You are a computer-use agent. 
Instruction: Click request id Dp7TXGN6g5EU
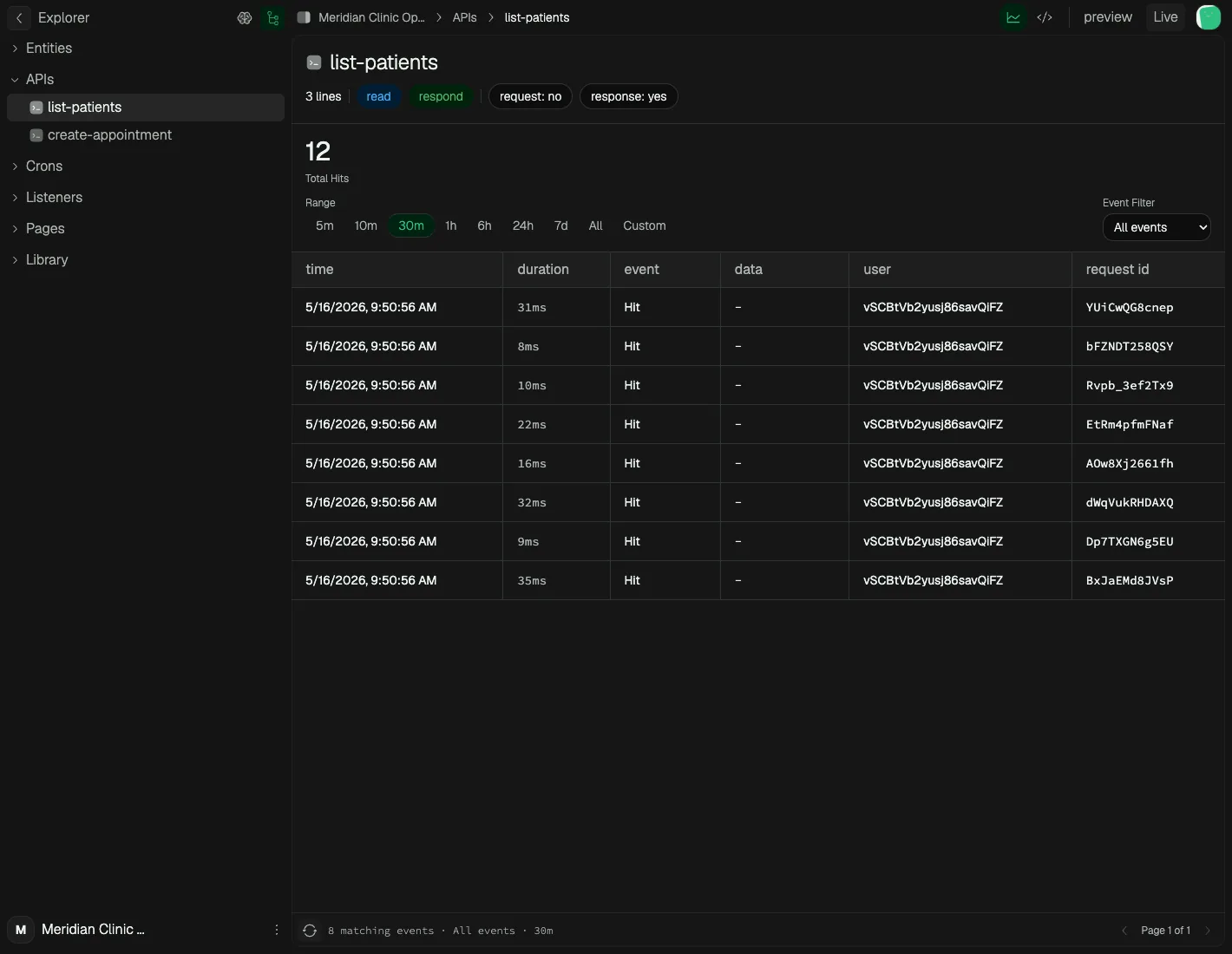pos(1130,542)
